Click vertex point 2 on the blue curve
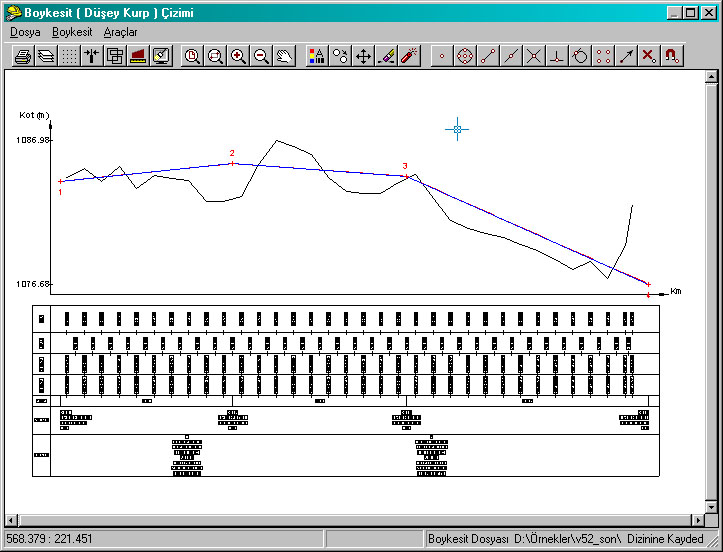Image resolution: width=723 pixels, height=552 pixels. (x=232, y=163)
